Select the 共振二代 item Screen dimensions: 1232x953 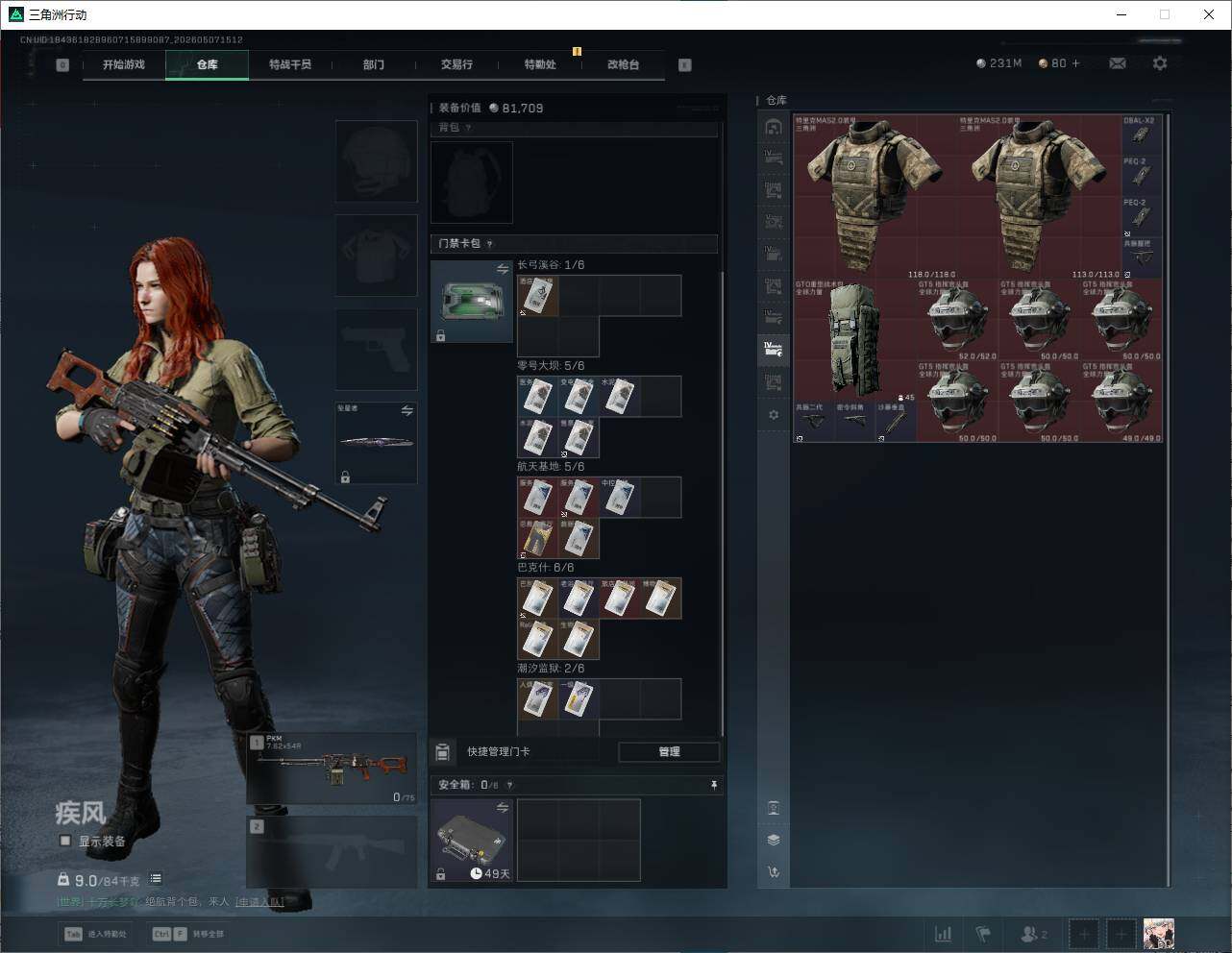pos(814,423)
